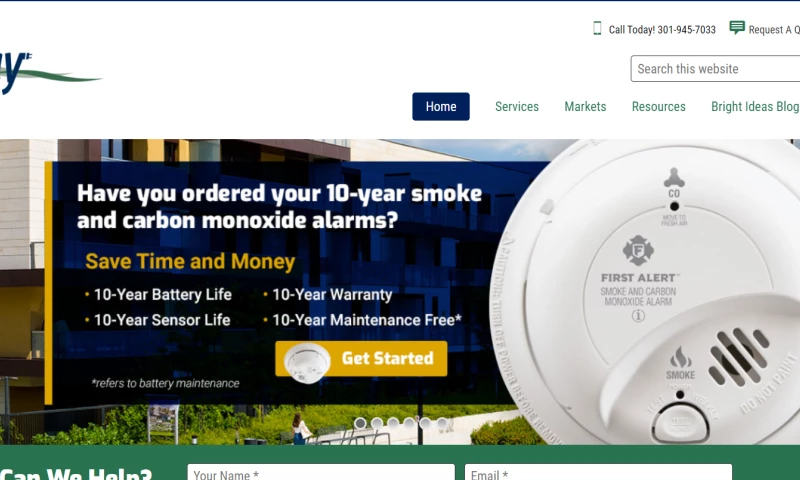Select the second carousel slide dot
Image resolution: width=800 pixels, height=480 pixels.
click(377, 423)
